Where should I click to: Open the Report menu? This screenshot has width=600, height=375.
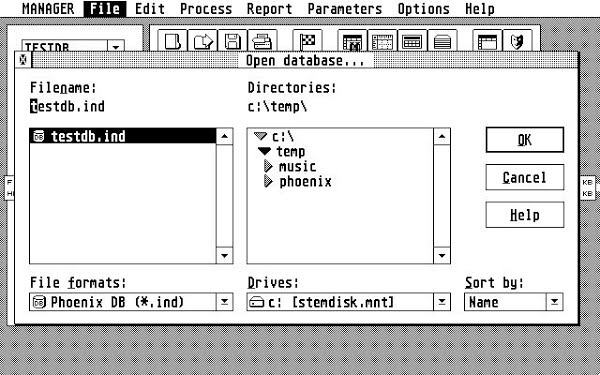click(269, 9)
